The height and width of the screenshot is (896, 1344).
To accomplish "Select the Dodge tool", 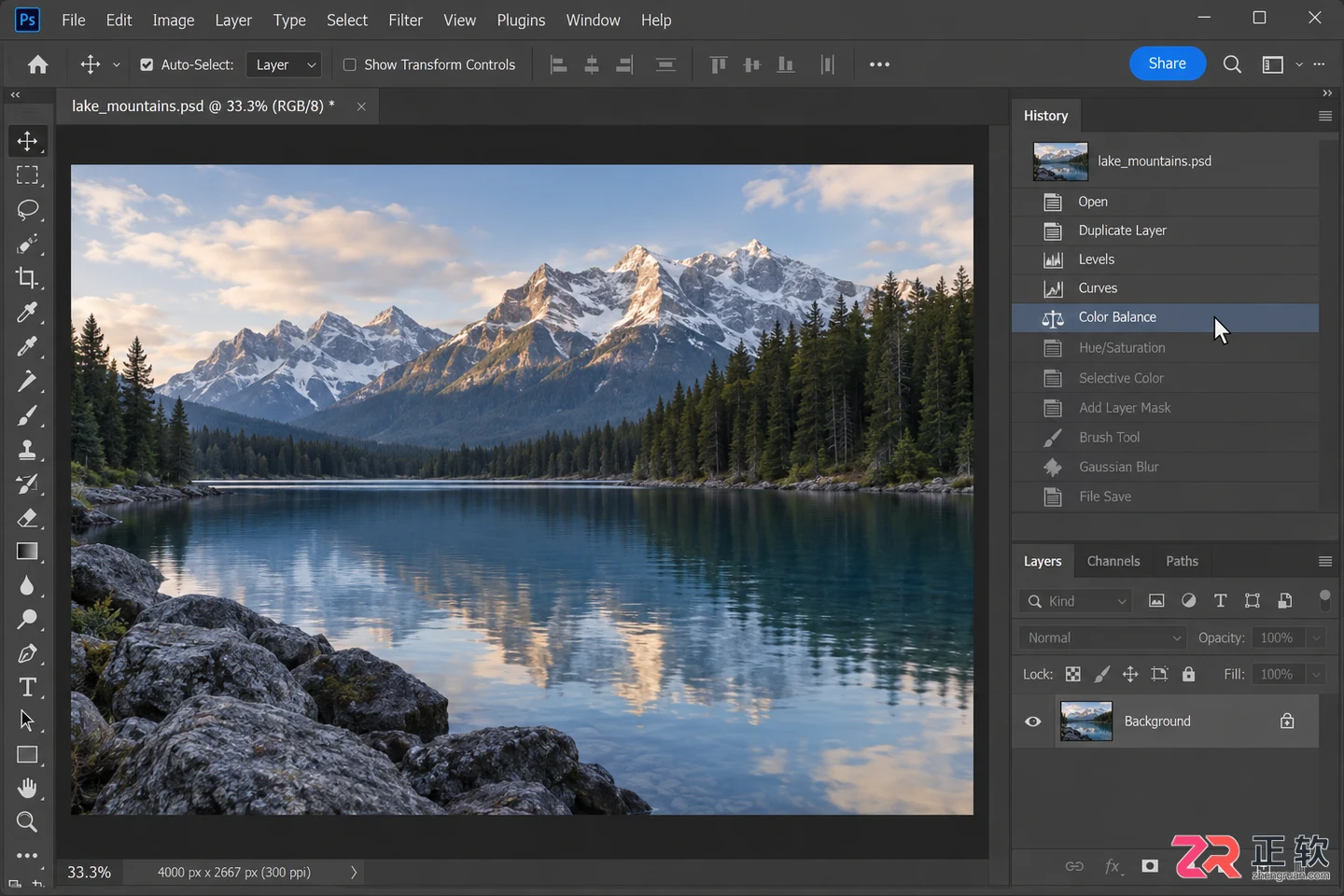I will pyautogui.click(x=27, y=619).
